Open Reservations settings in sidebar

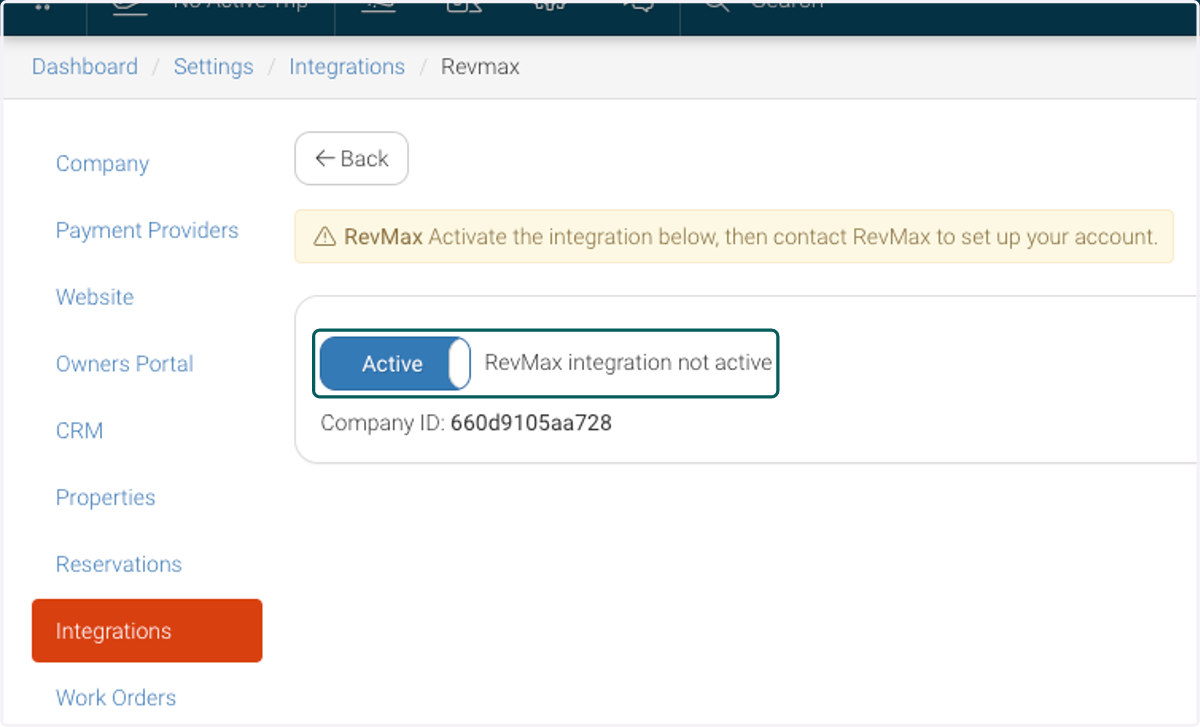(x=119, y=564)
